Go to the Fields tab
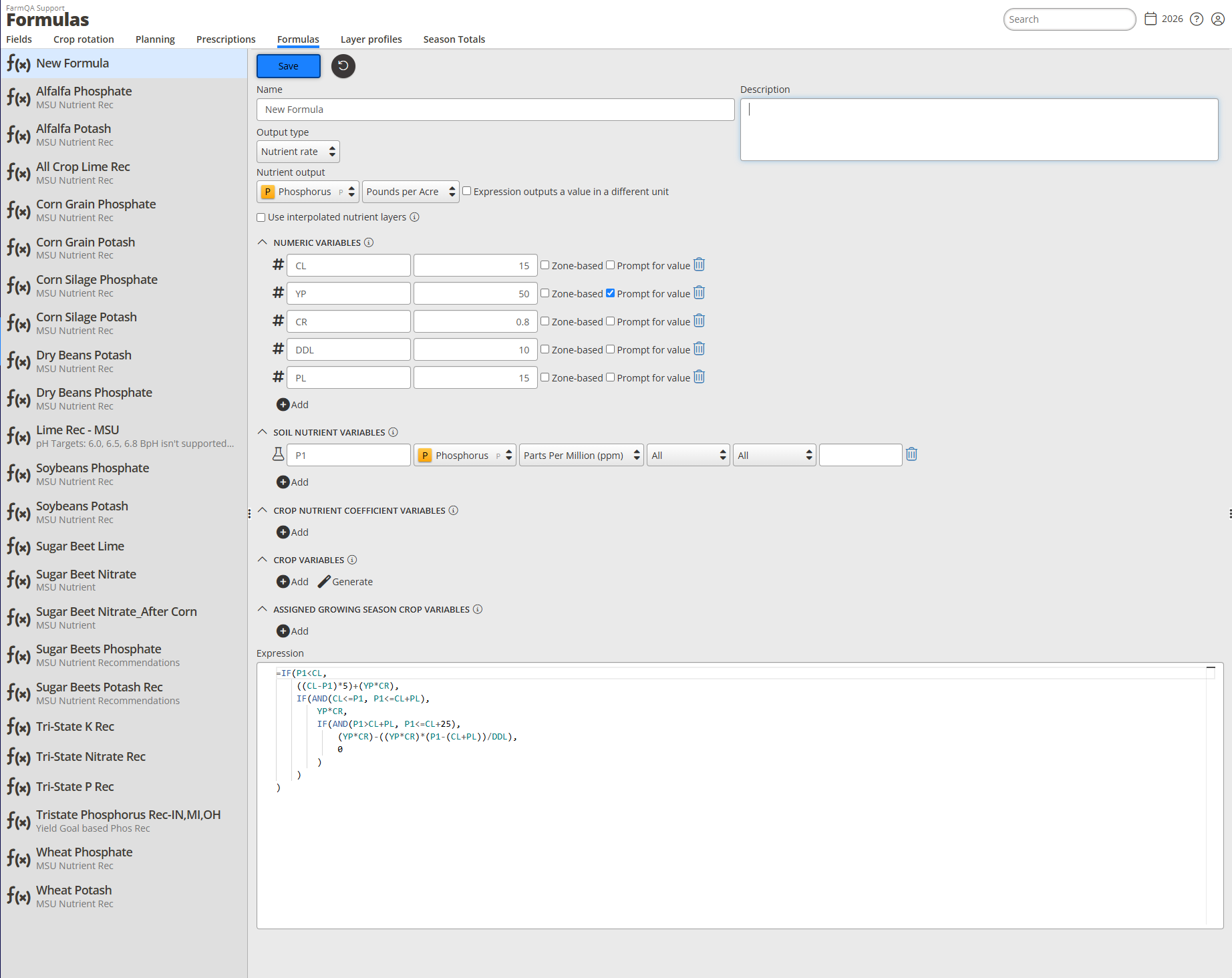Viewport: 1232px width, 978px height. coord(19,39)
